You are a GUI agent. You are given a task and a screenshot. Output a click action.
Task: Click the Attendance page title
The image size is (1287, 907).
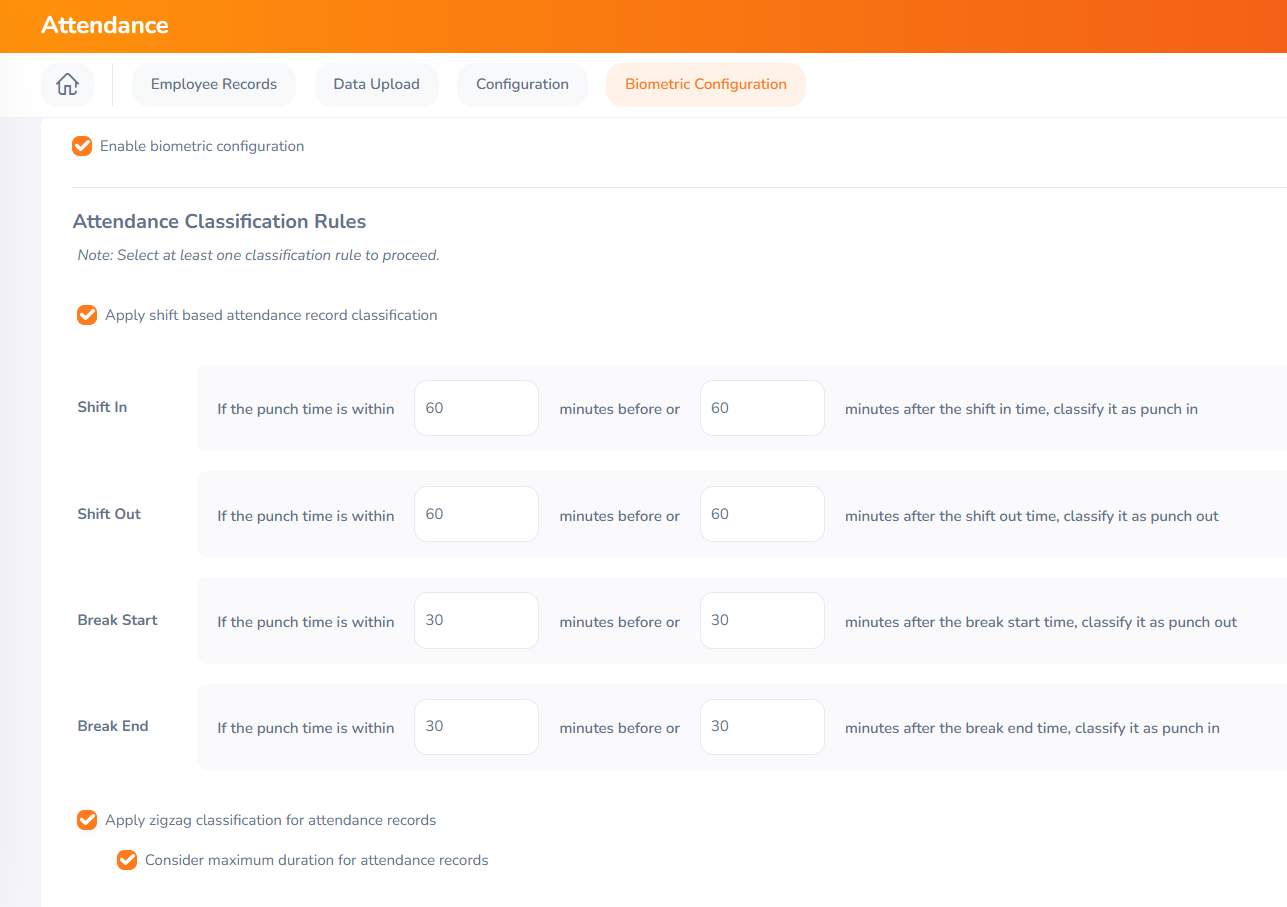point(105,25)
